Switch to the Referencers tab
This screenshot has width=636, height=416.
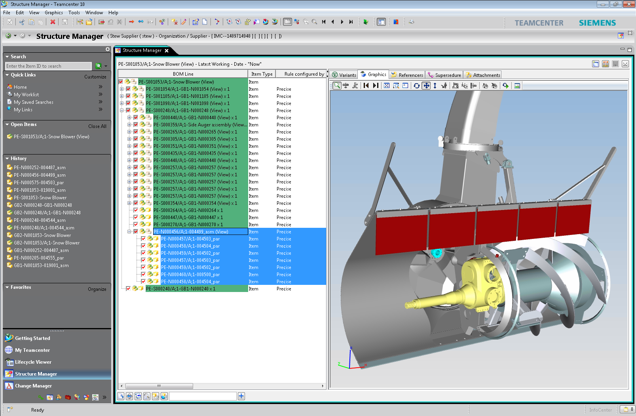[407, 75]
